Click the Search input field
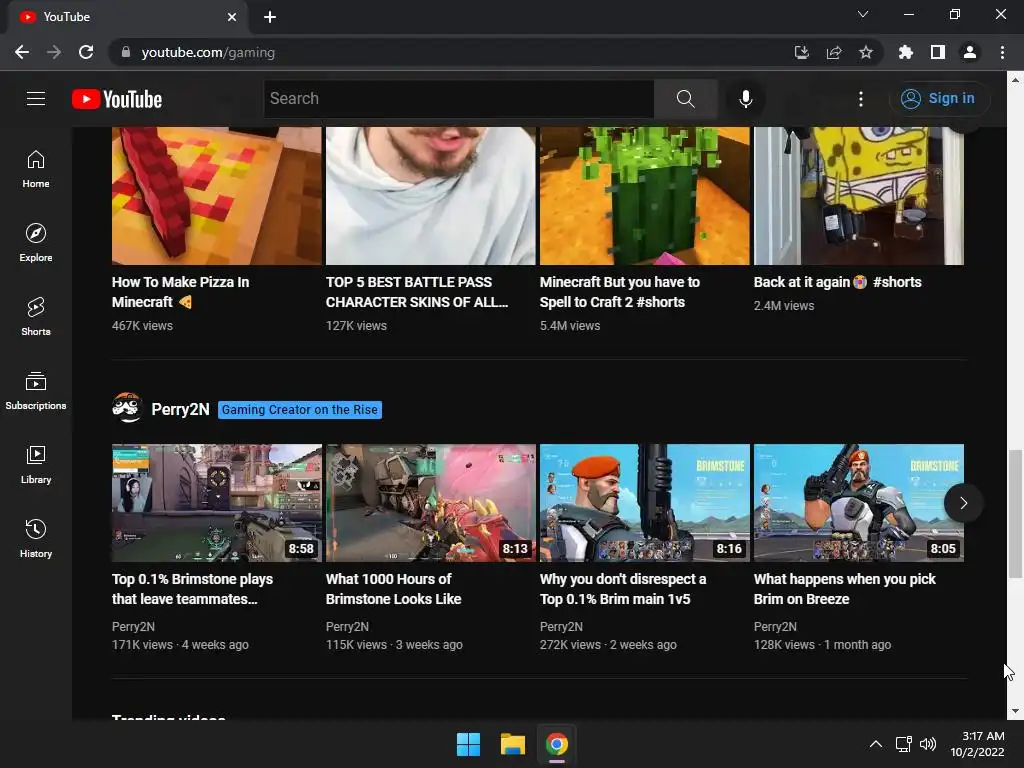The height and width of the screenshot is (768, 1024). [x=458, y=99]
